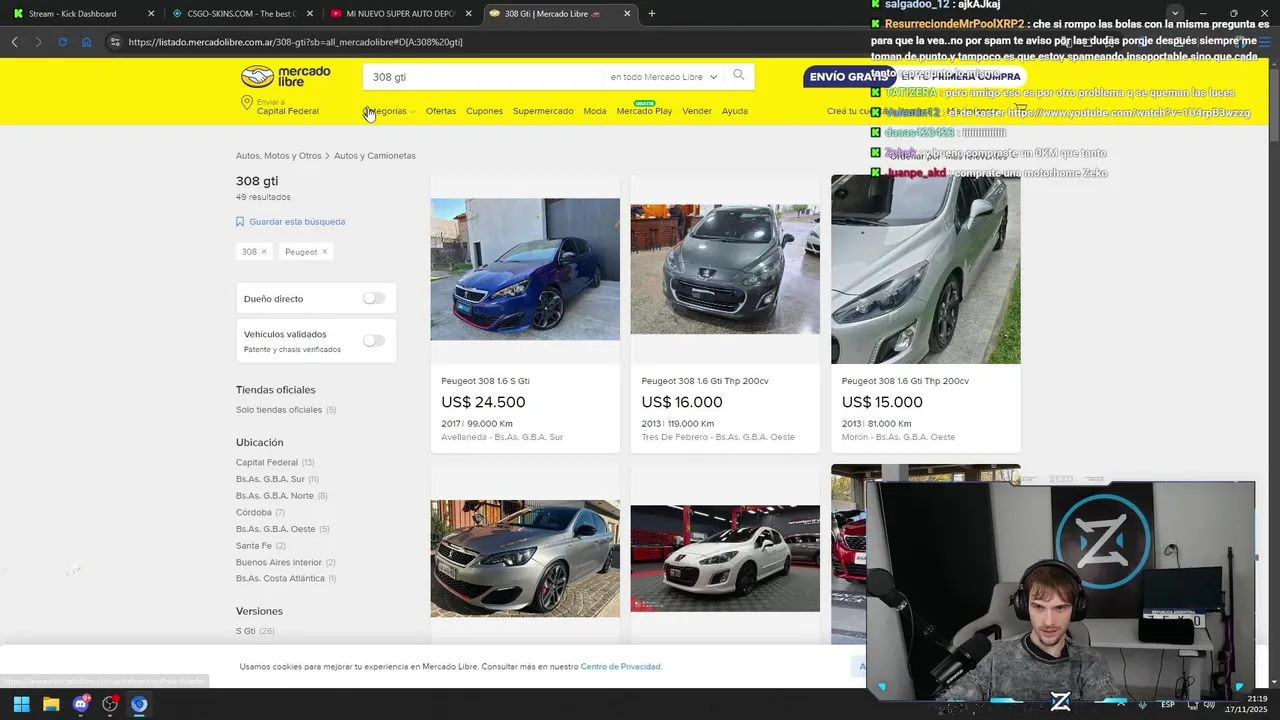1280x720 pixels.
Task: Click the US$ 16.000 price text
Action: tap(682, 402)
